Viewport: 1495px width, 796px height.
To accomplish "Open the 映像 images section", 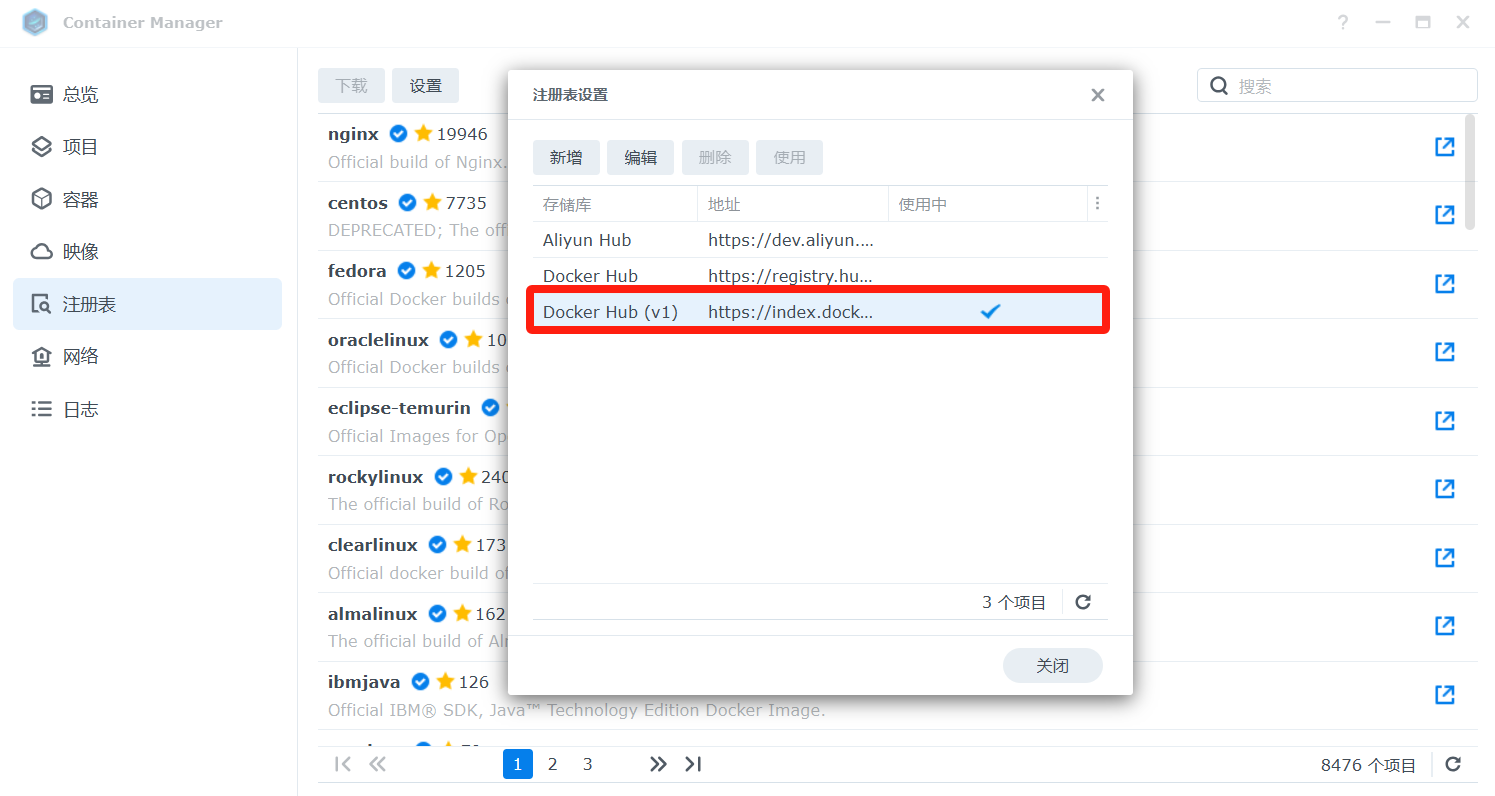I will (80, 252).
